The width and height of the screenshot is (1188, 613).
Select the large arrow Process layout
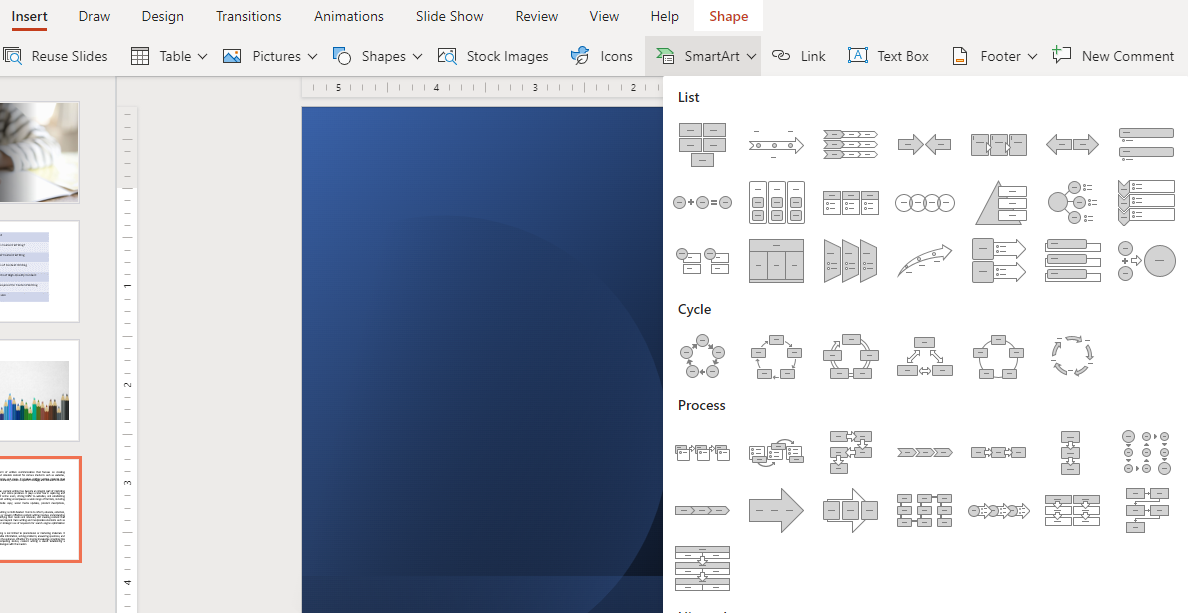tap(776, 510)
